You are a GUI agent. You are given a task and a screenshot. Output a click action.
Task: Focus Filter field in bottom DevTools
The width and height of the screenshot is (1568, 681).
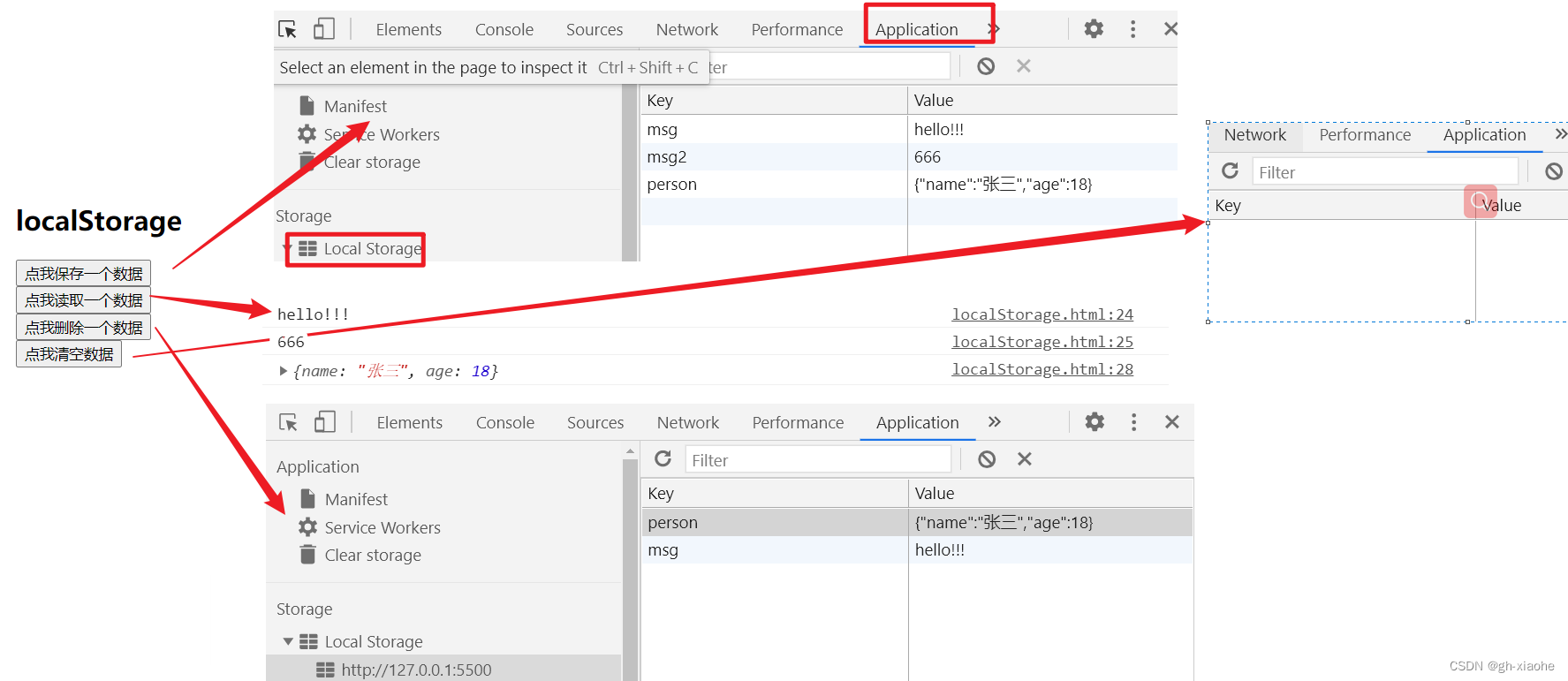[x=818, y=459]
